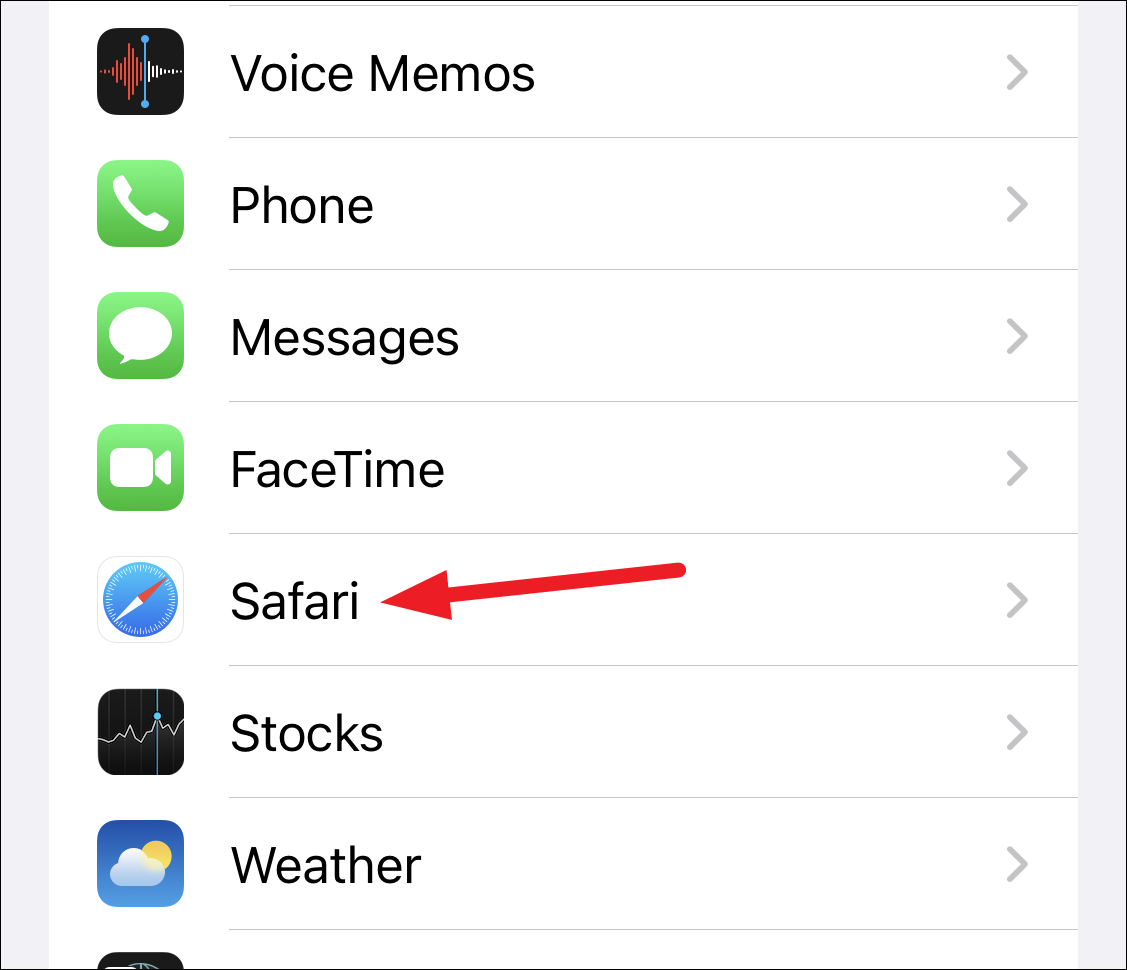Screen dimensions: 1127x970
Task: Open the Phone settings entry text
Action: (x=302, y=205)
